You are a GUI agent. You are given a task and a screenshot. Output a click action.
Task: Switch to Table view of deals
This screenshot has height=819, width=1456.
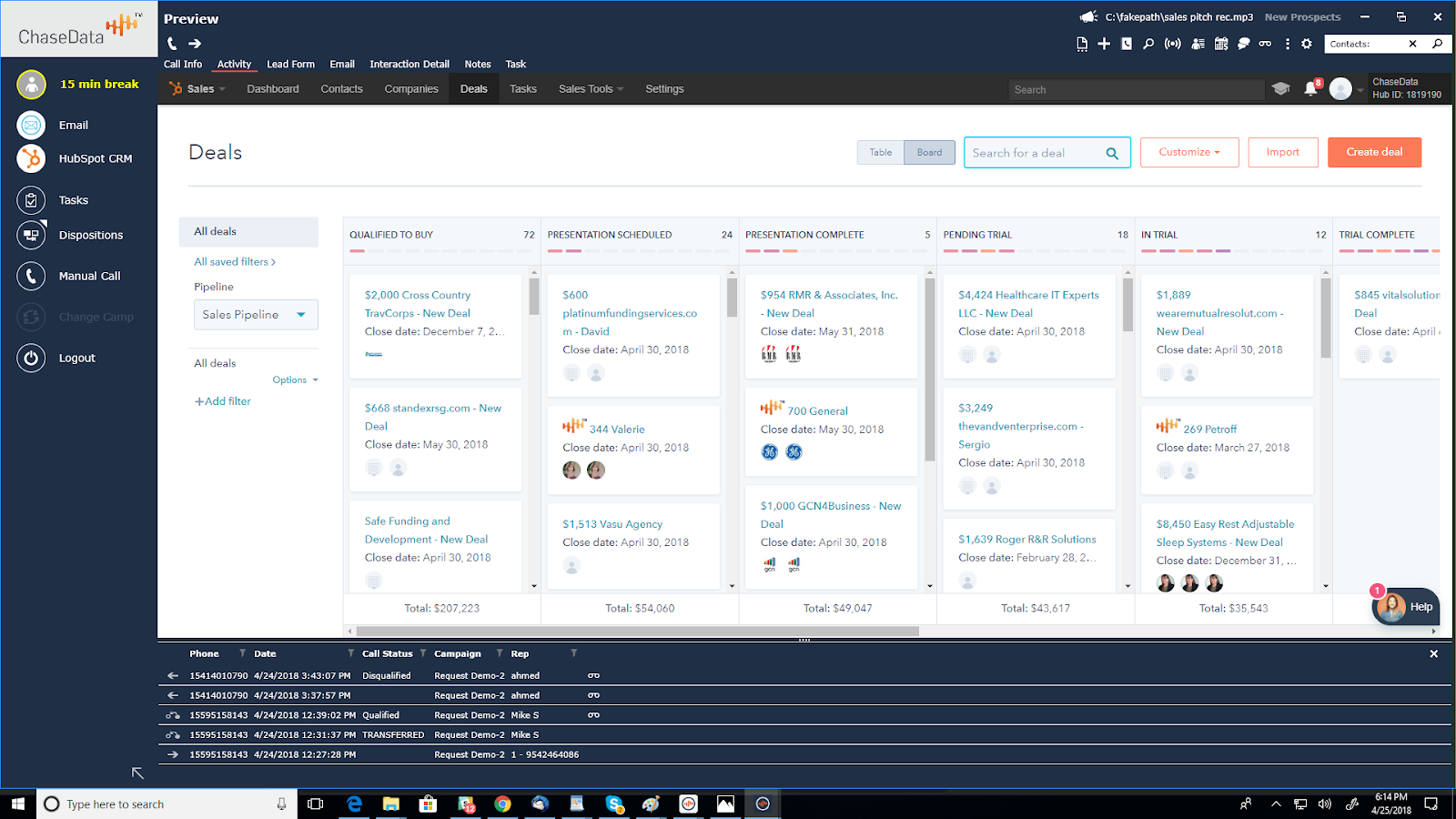(879, 152)
